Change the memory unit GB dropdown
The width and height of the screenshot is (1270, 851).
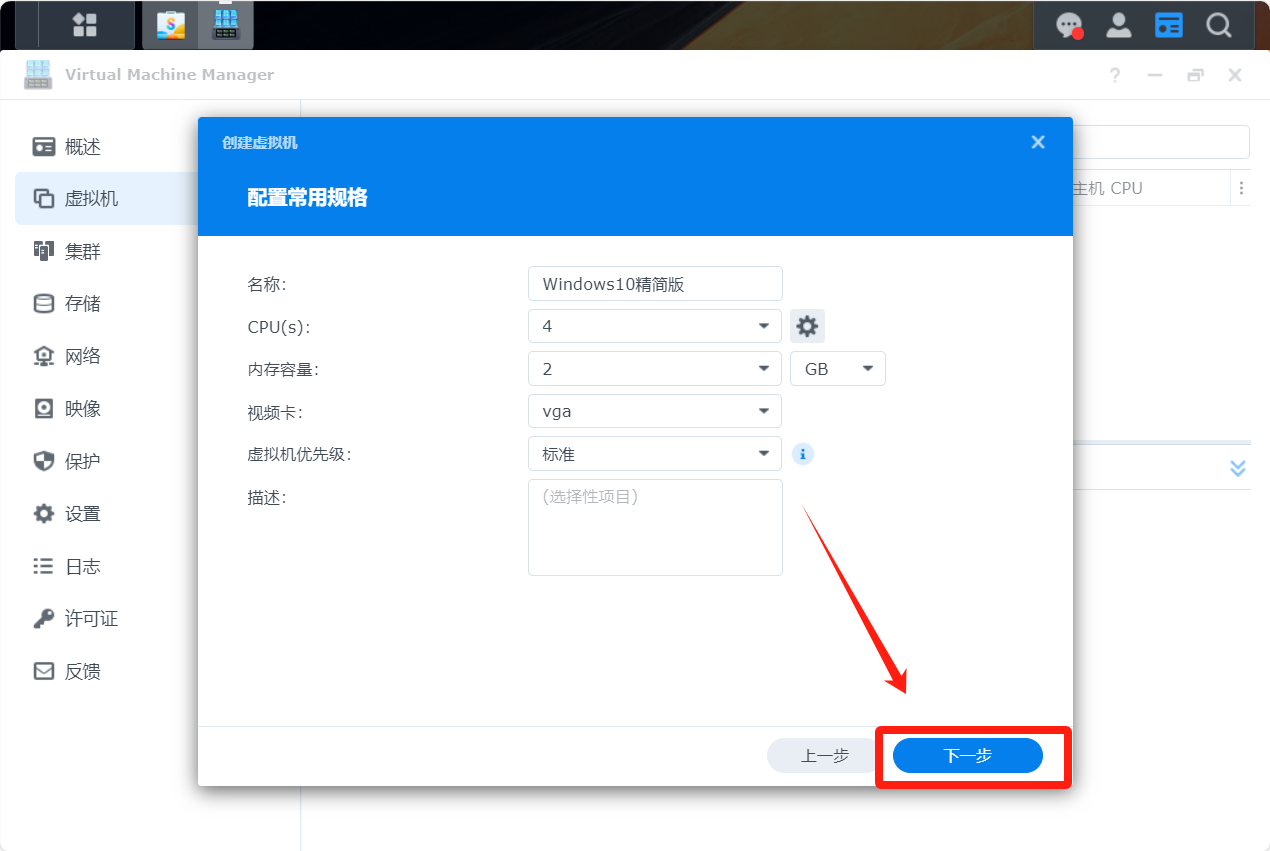point(837,369)
